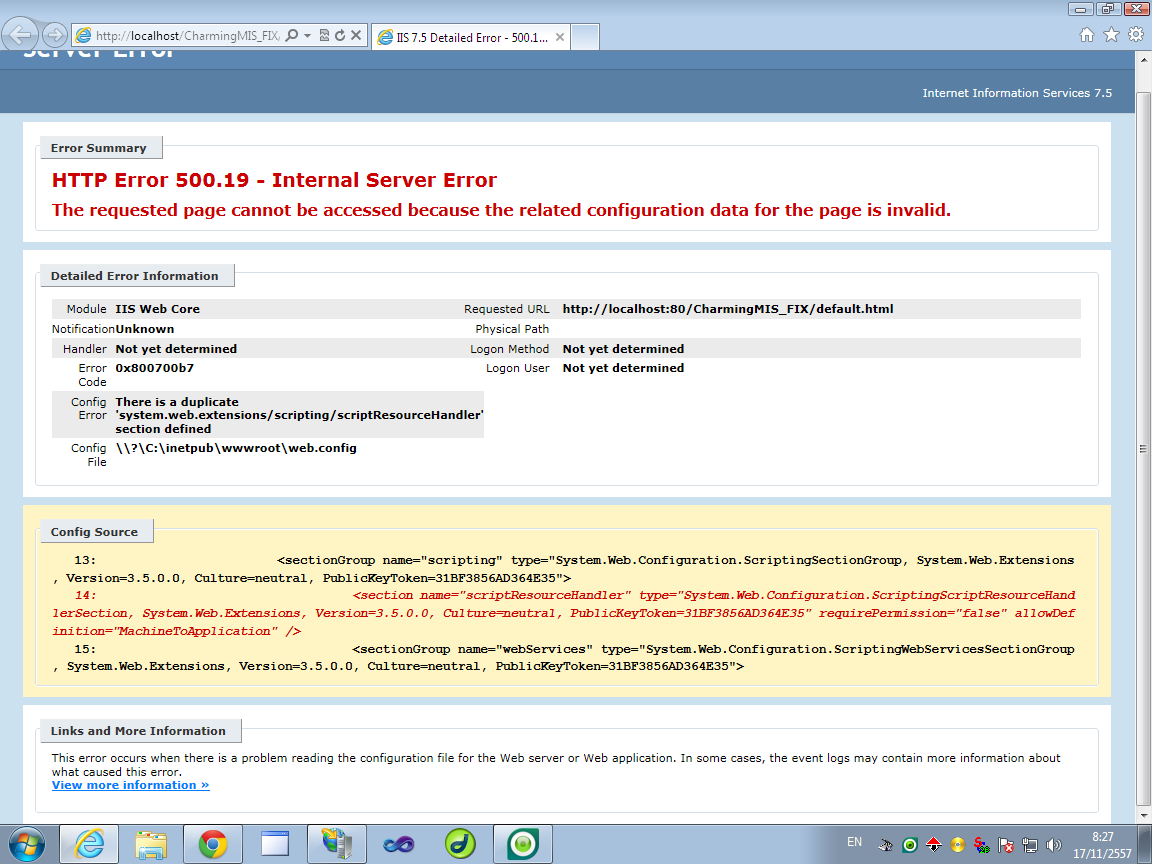Viewport: 1152px width, 864px height.
Task: Select the IIS 7.5 Detailed Error tab
Action: click(462, 37)
